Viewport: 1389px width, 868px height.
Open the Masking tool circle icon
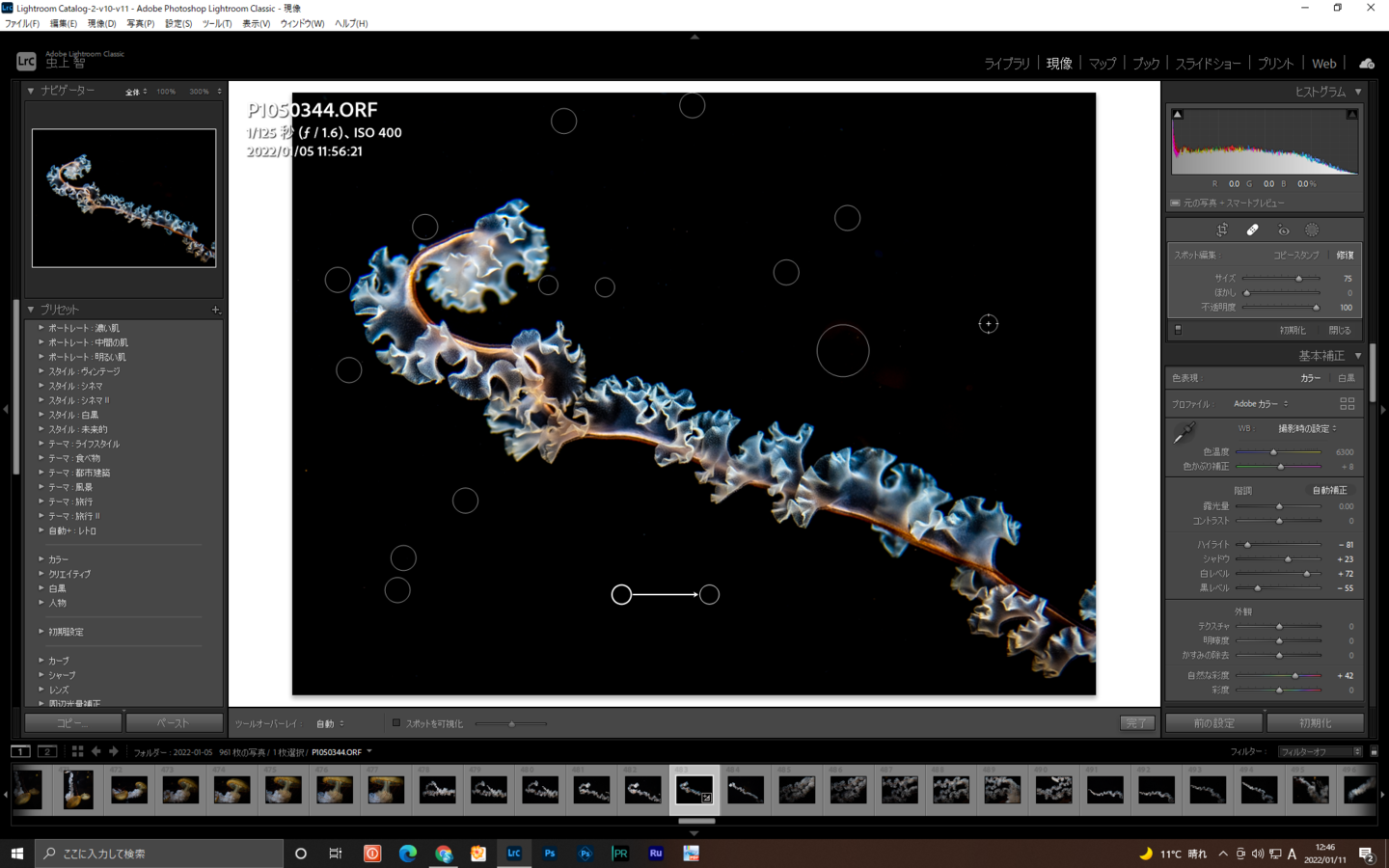click(x=1312, y=231)
